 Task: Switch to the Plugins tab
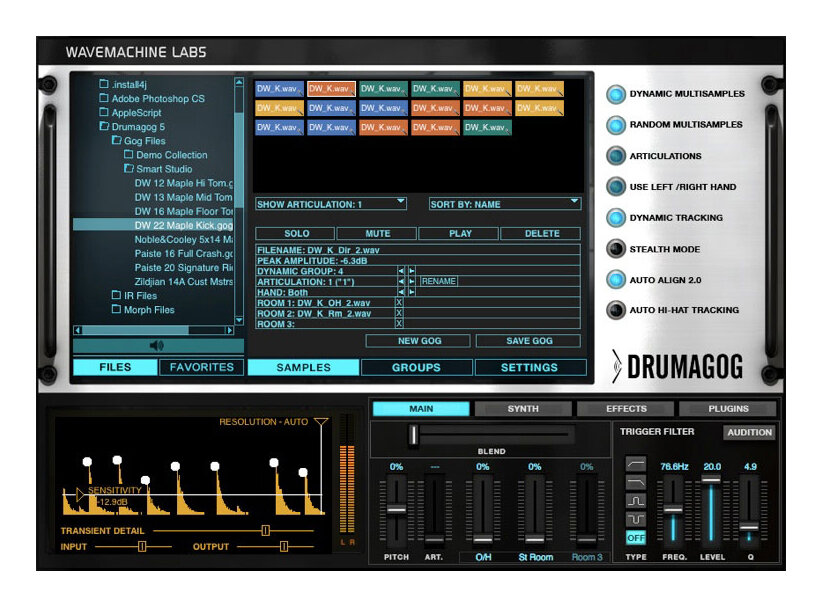[x=728, y=408]
